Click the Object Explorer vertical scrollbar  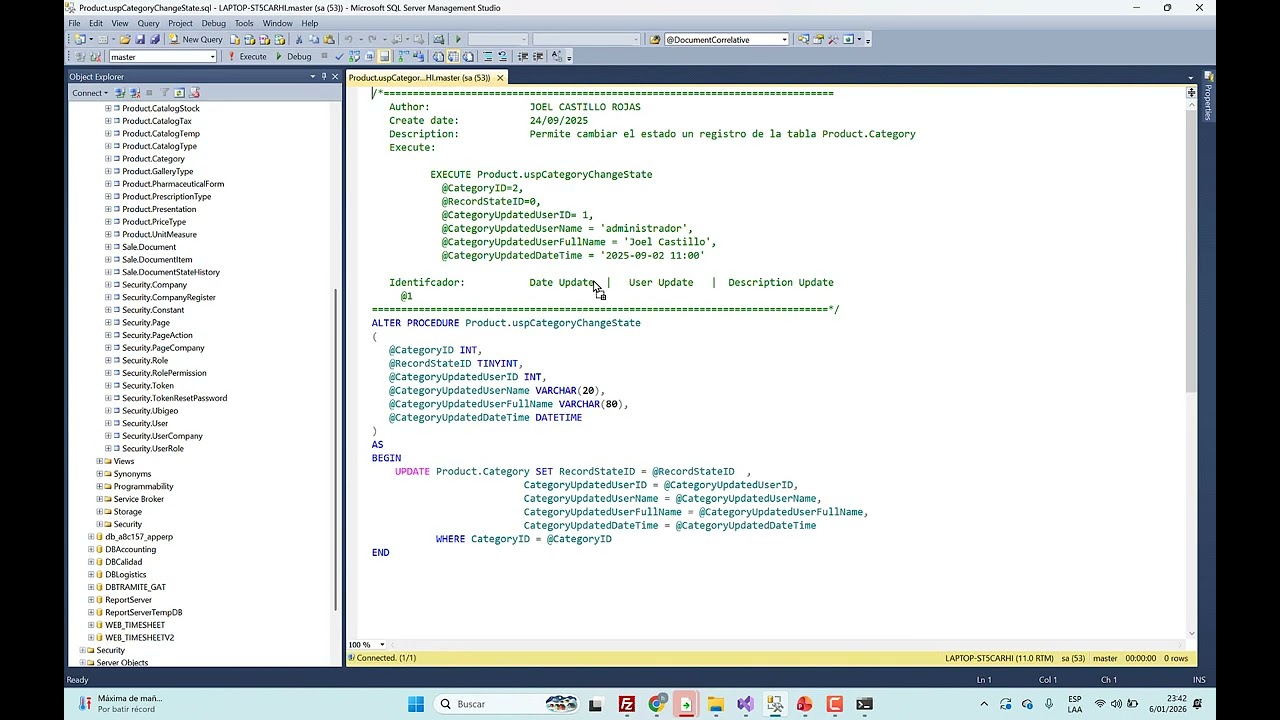tap(335, 450)
